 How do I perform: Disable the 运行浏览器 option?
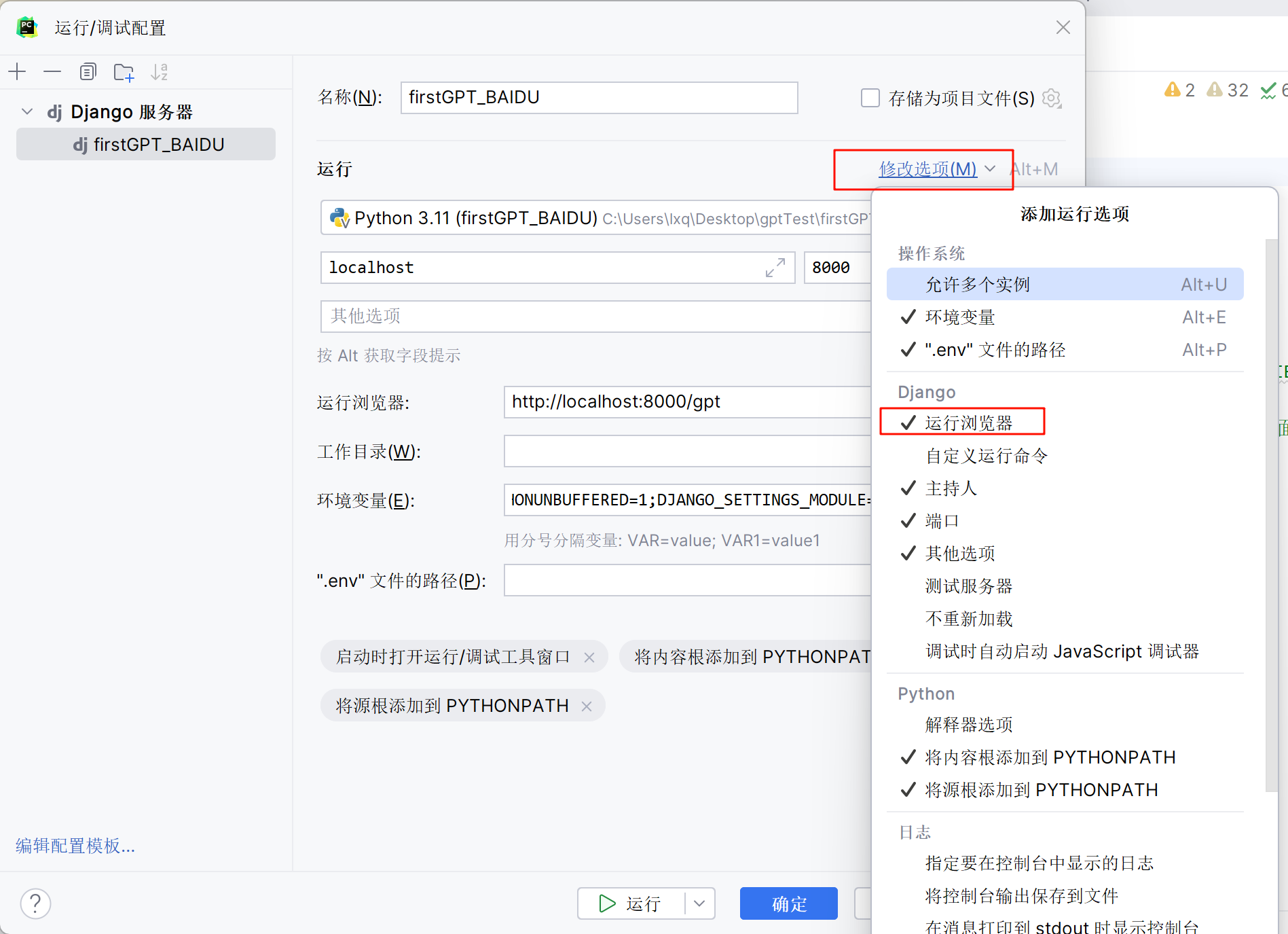tap(968, 422)
